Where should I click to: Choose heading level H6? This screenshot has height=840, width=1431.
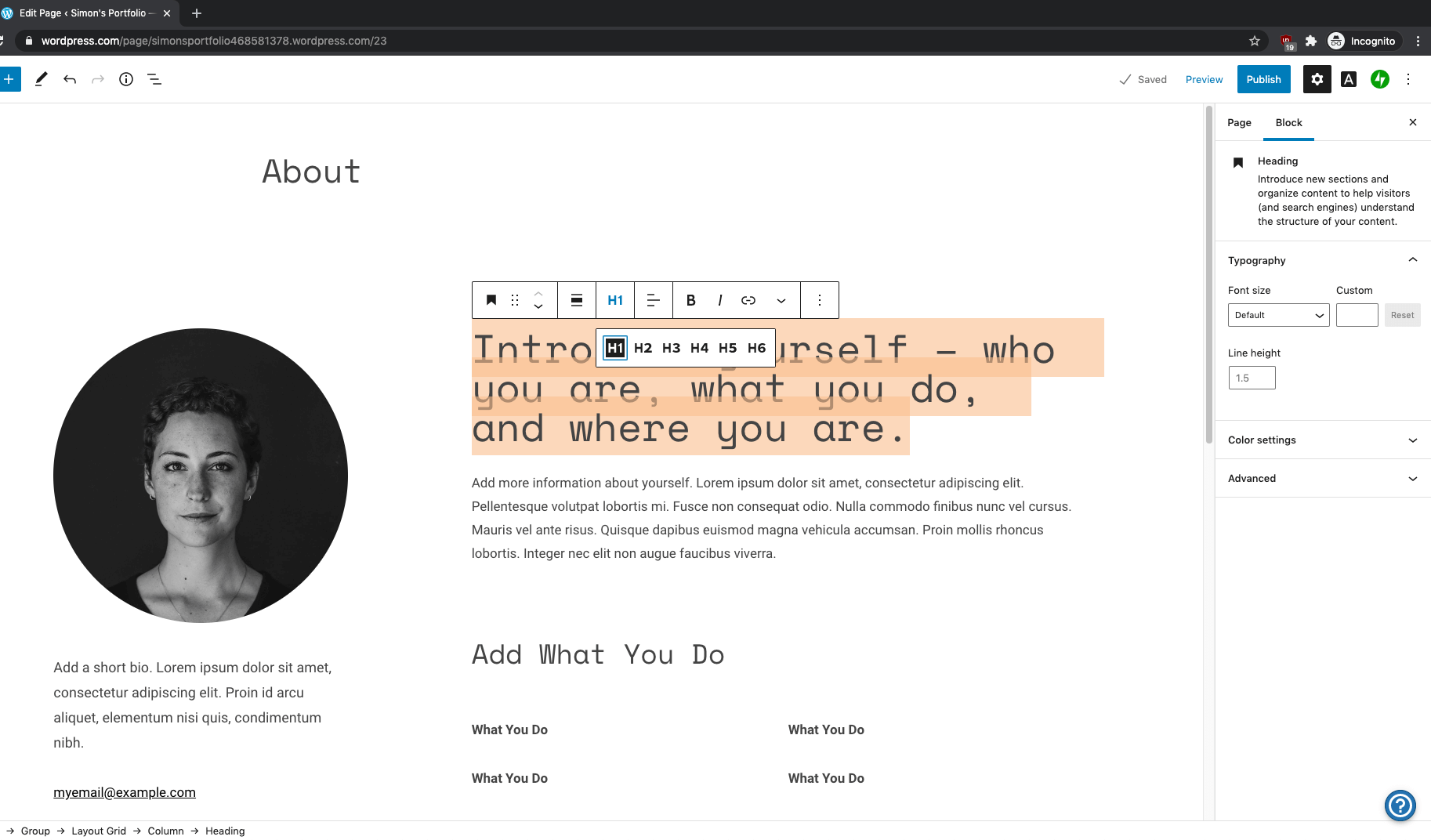coord(756,348)
